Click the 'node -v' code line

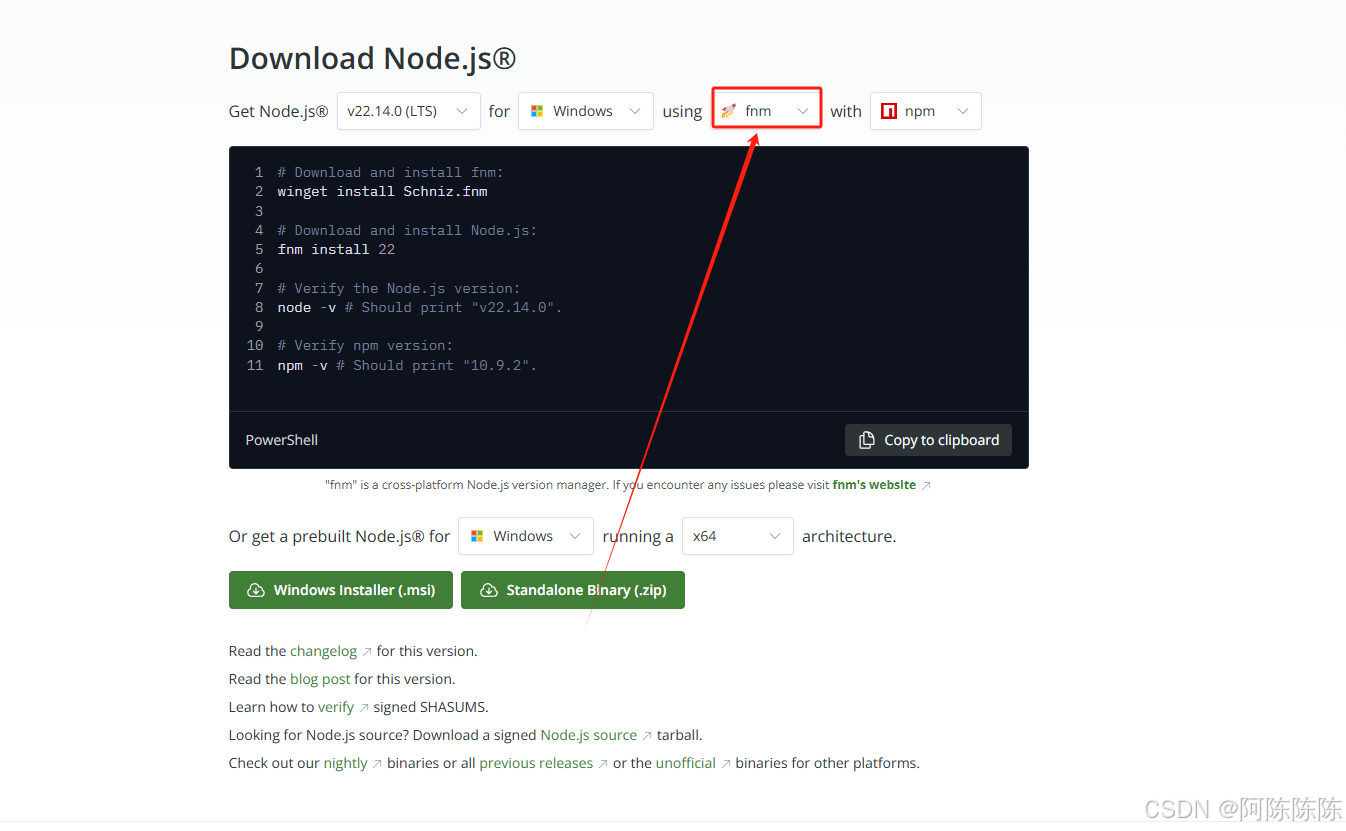(420, 307)
